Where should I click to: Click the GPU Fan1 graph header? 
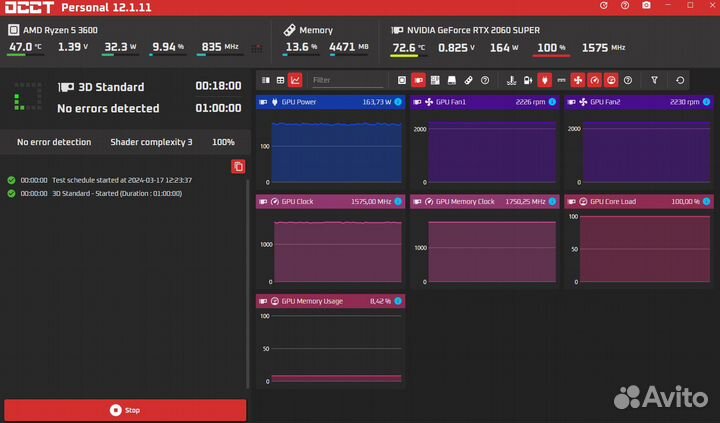tap(484, 102)
